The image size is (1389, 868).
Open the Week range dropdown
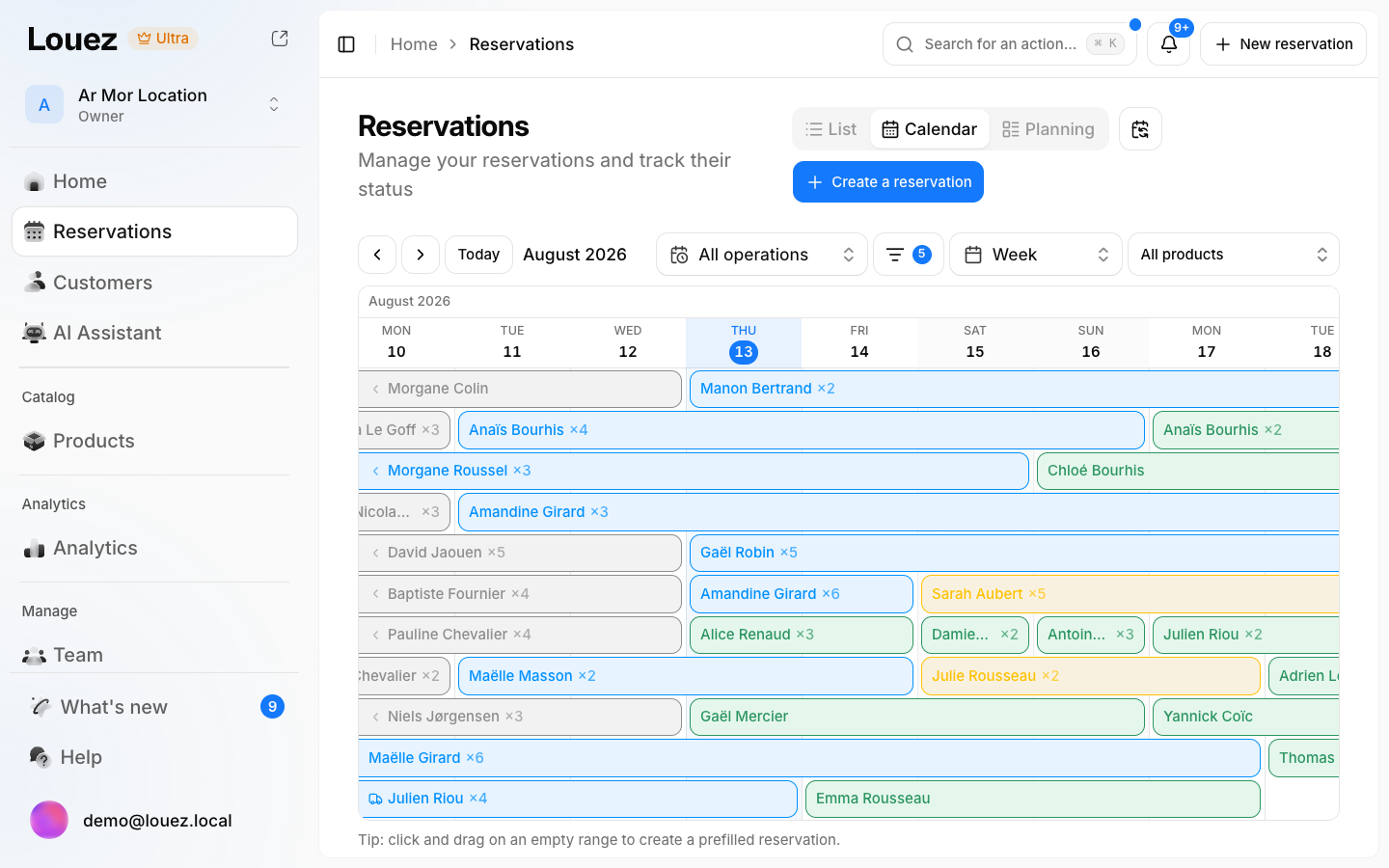[1036, 255]
